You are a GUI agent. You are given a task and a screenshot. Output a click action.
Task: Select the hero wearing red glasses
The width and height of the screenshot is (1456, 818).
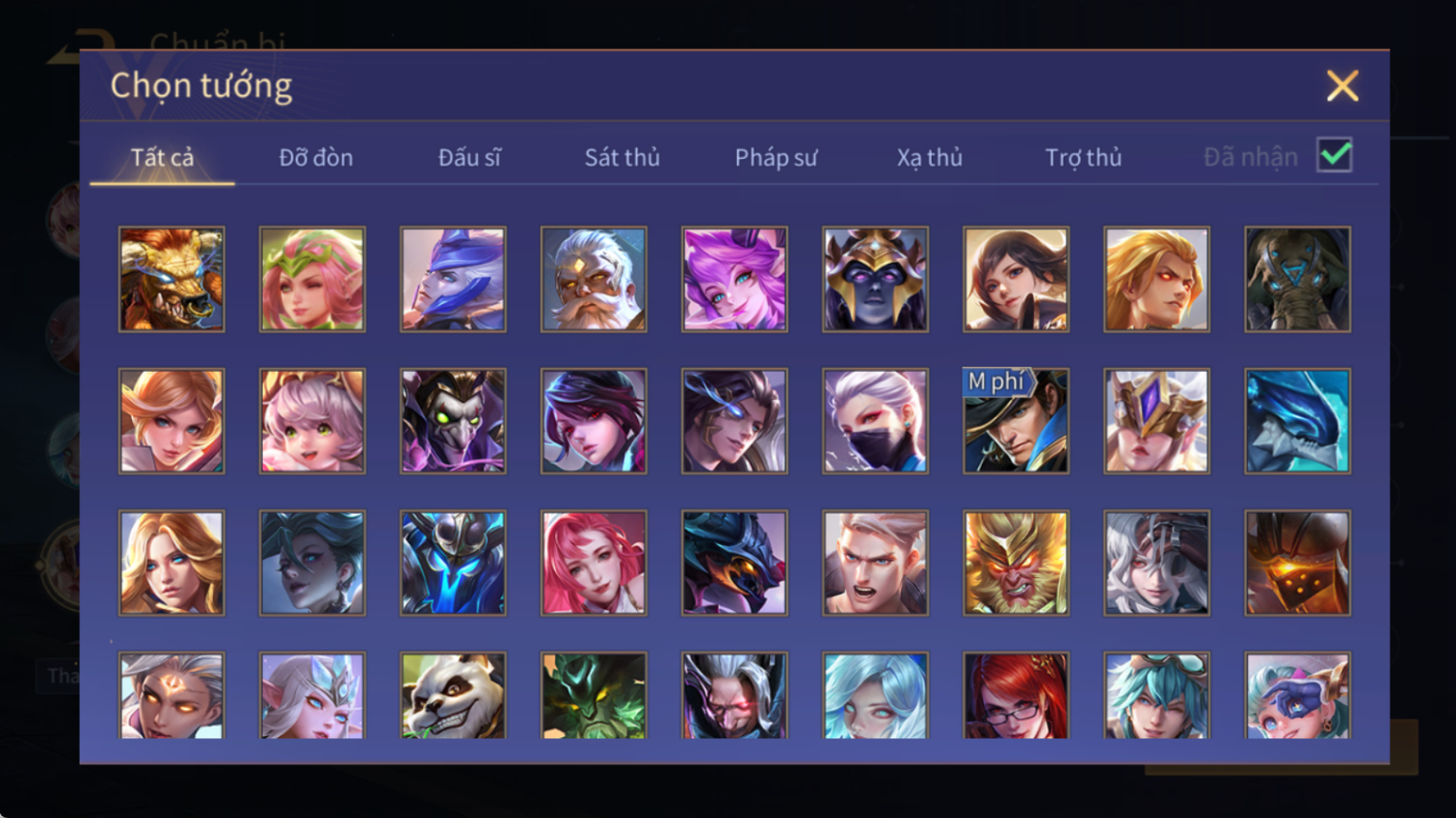(x=1016, y=696)
